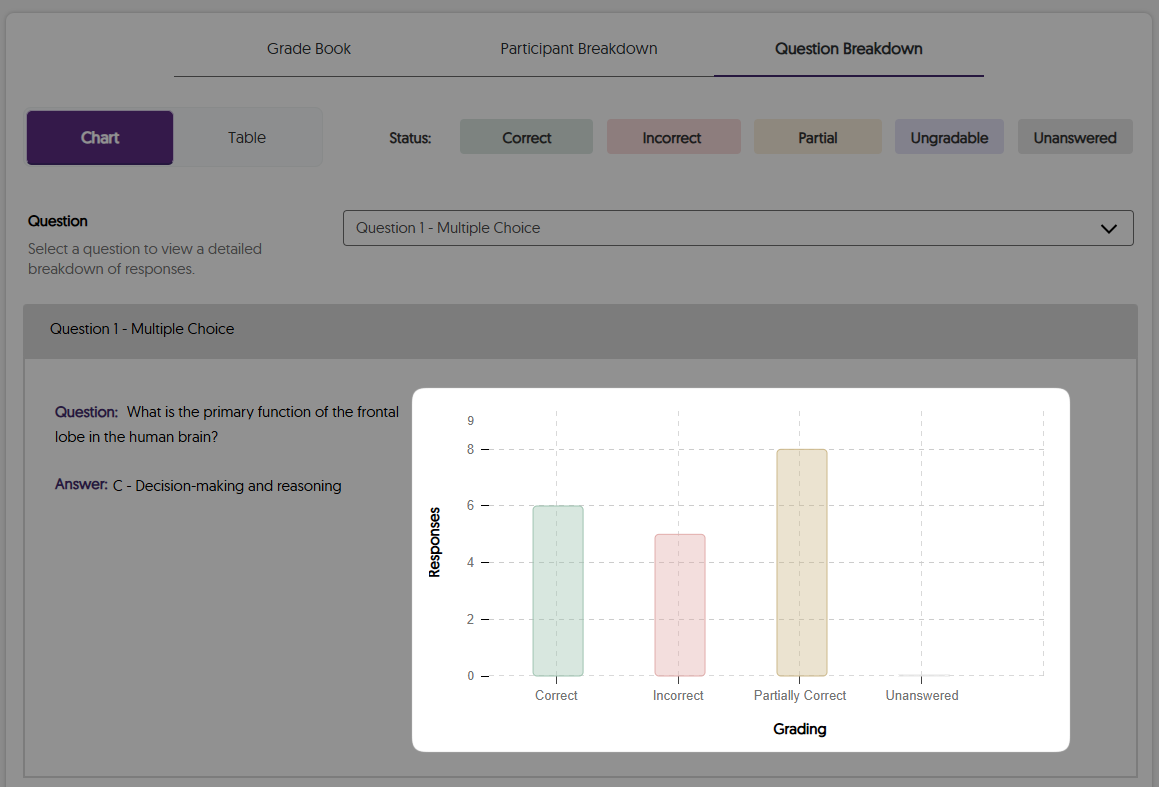
Task: Expand the Question 1 breakdown header
Action: tap(141, 328)
